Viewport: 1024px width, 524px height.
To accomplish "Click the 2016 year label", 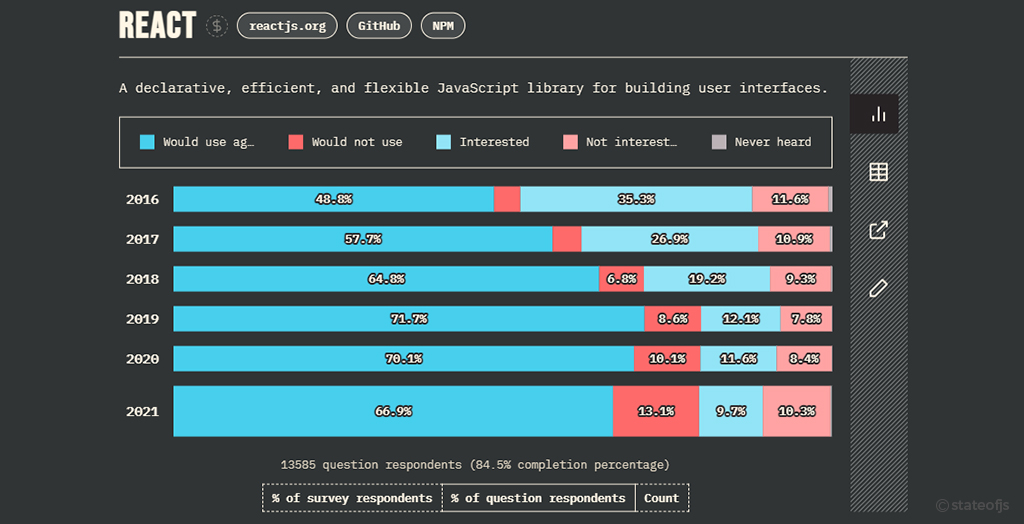I will 142,199.
